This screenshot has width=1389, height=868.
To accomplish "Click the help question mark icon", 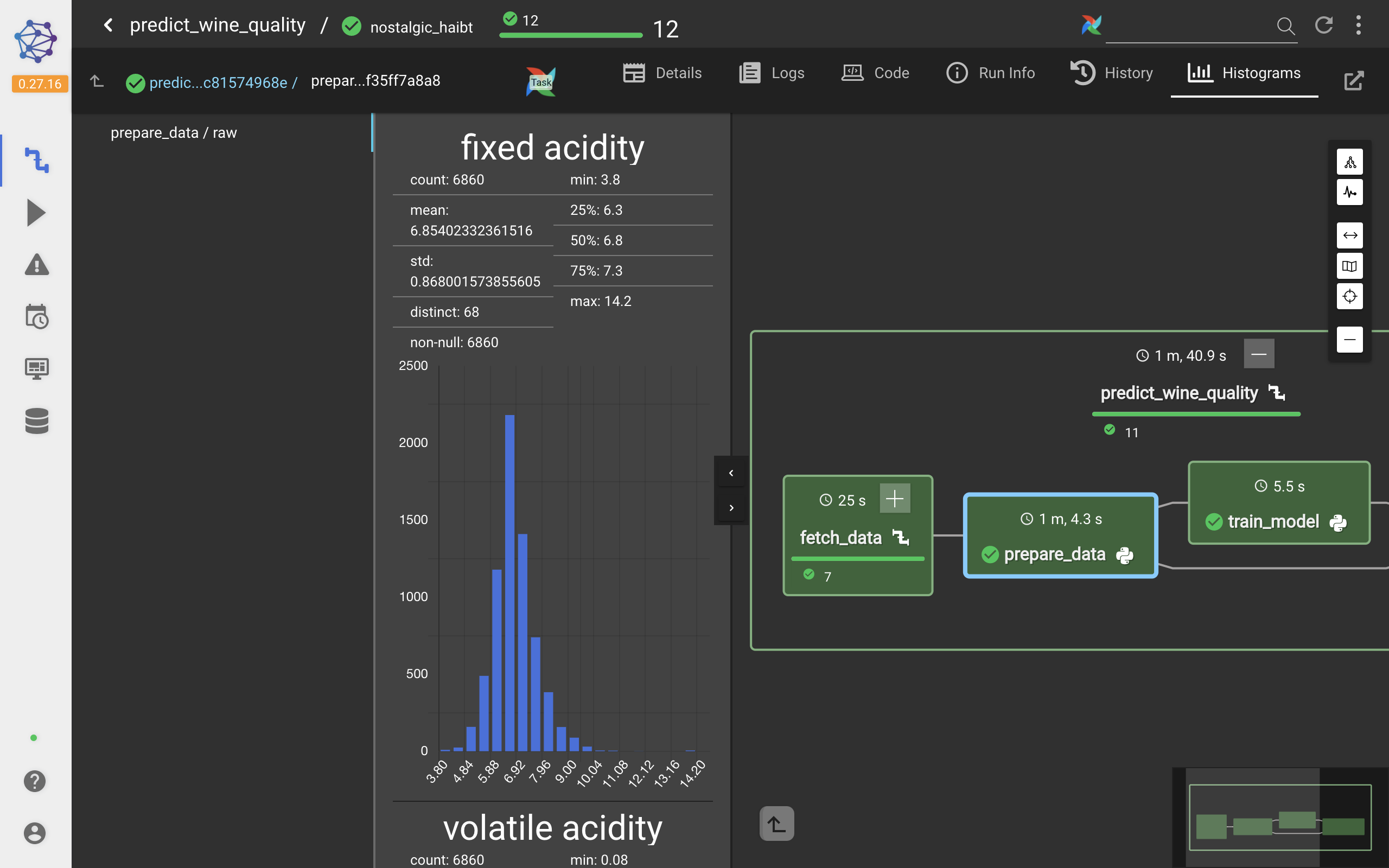I will (34, 781).
